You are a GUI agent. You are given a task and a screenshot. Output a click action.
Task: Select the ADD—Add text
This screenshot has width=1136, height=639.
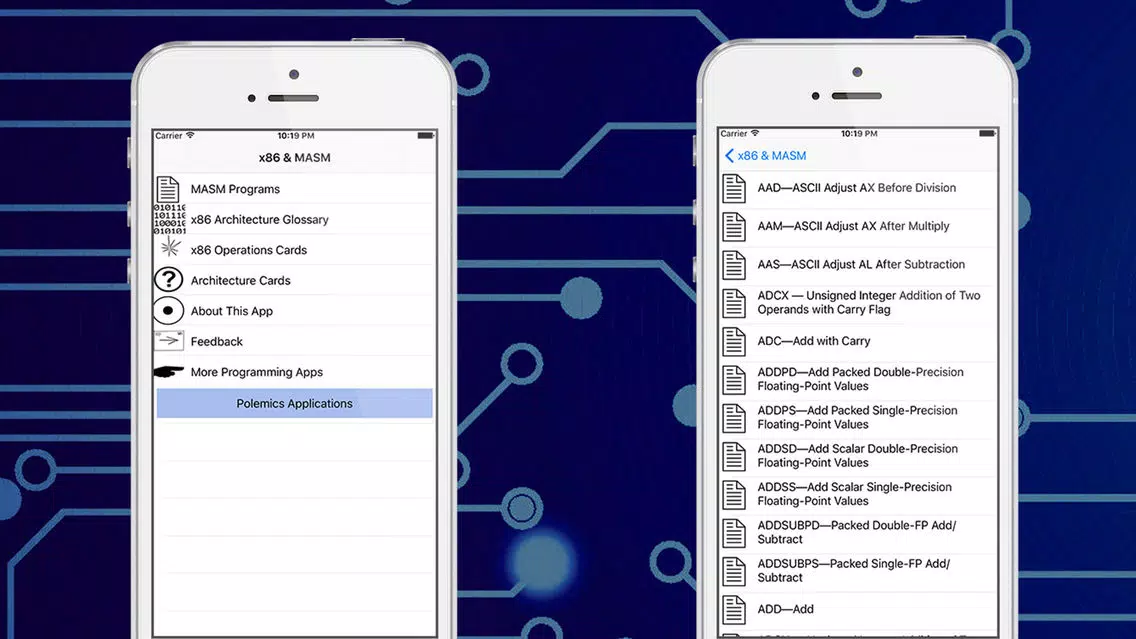[785, 609]
